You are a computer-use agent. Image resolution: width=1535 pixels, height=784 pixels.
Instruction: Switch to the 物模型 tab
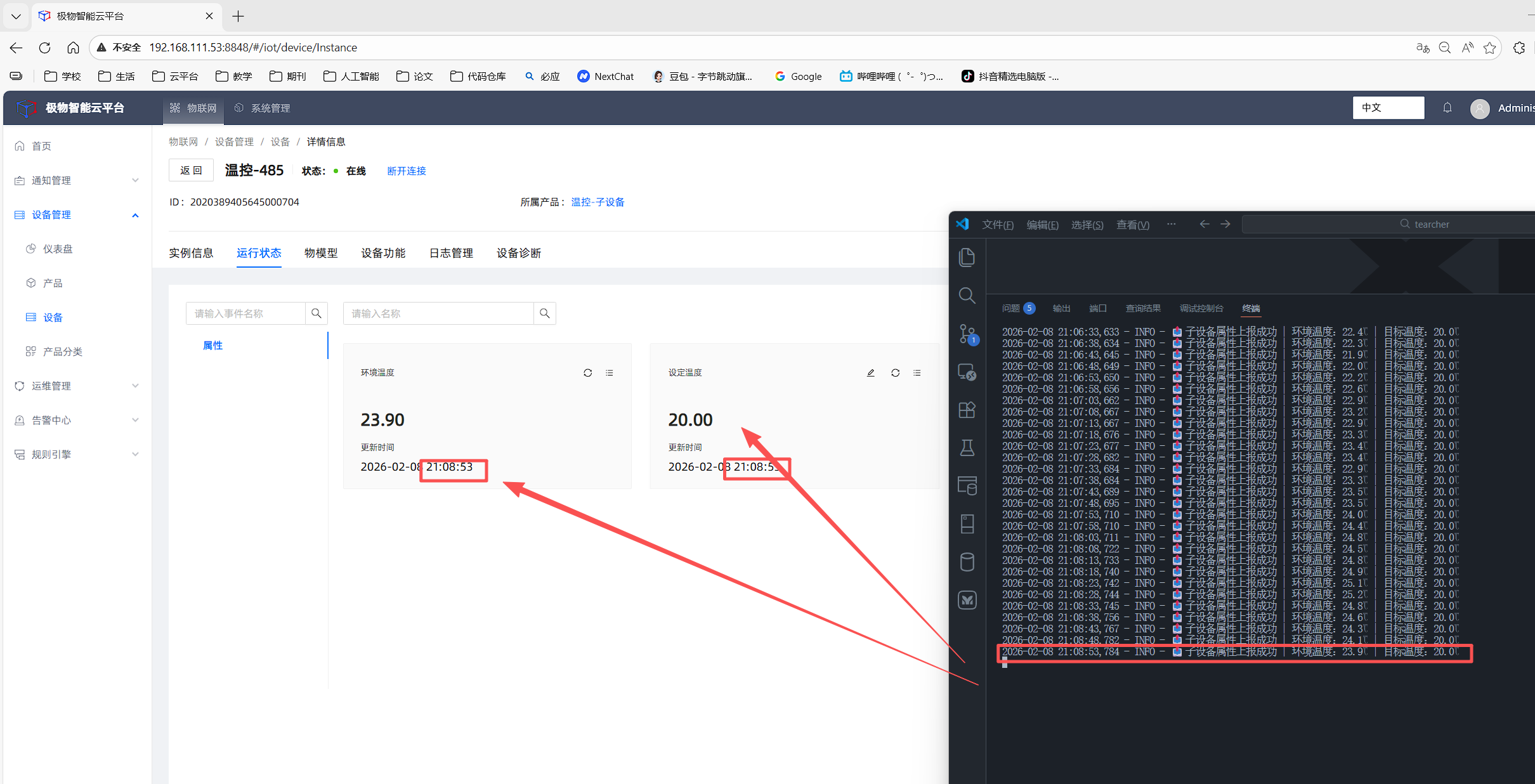click(x=321, y=253)
